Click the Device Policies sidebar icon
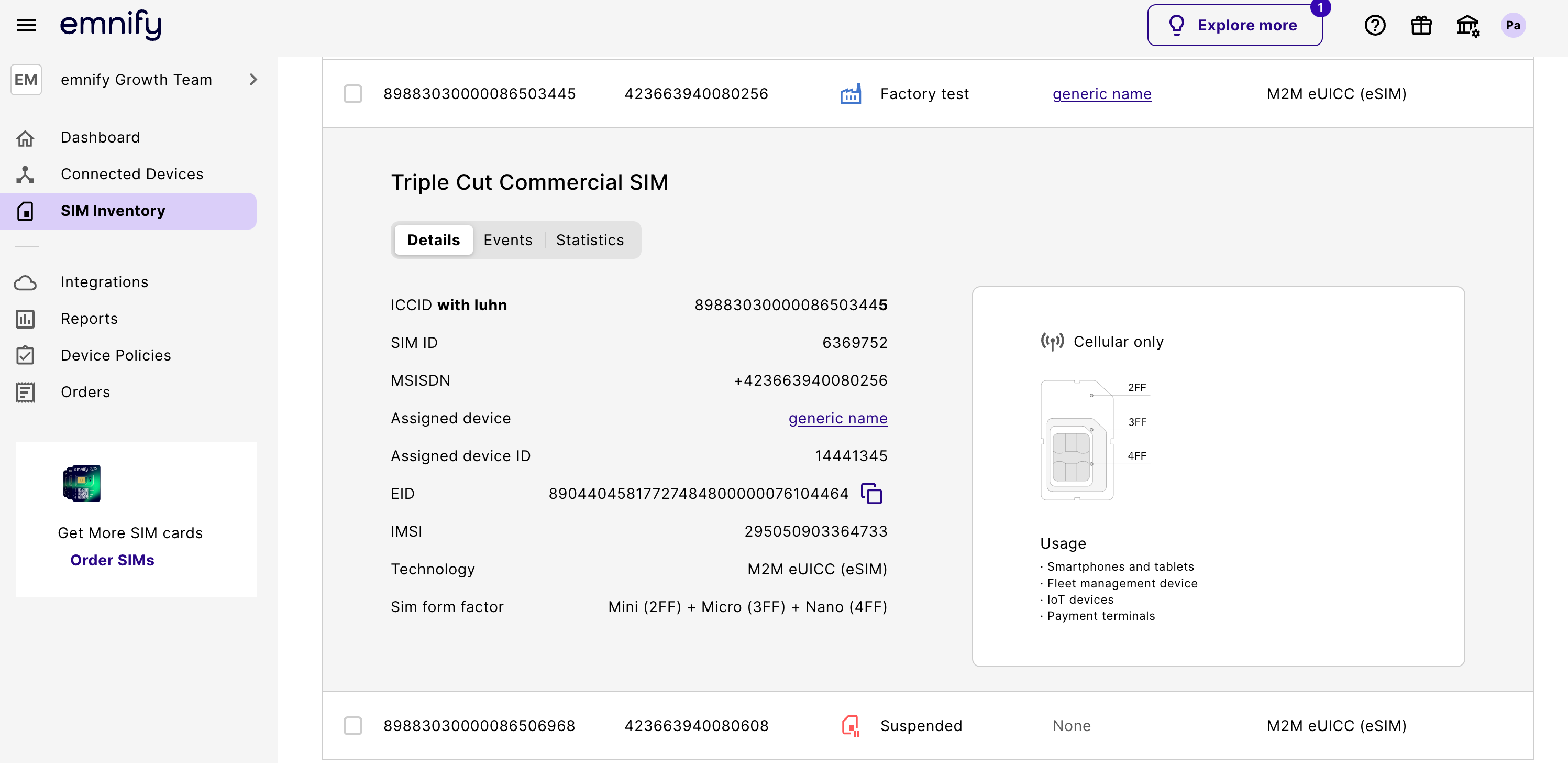Screen dimensions: 1568x763 (x=25, y=354)
